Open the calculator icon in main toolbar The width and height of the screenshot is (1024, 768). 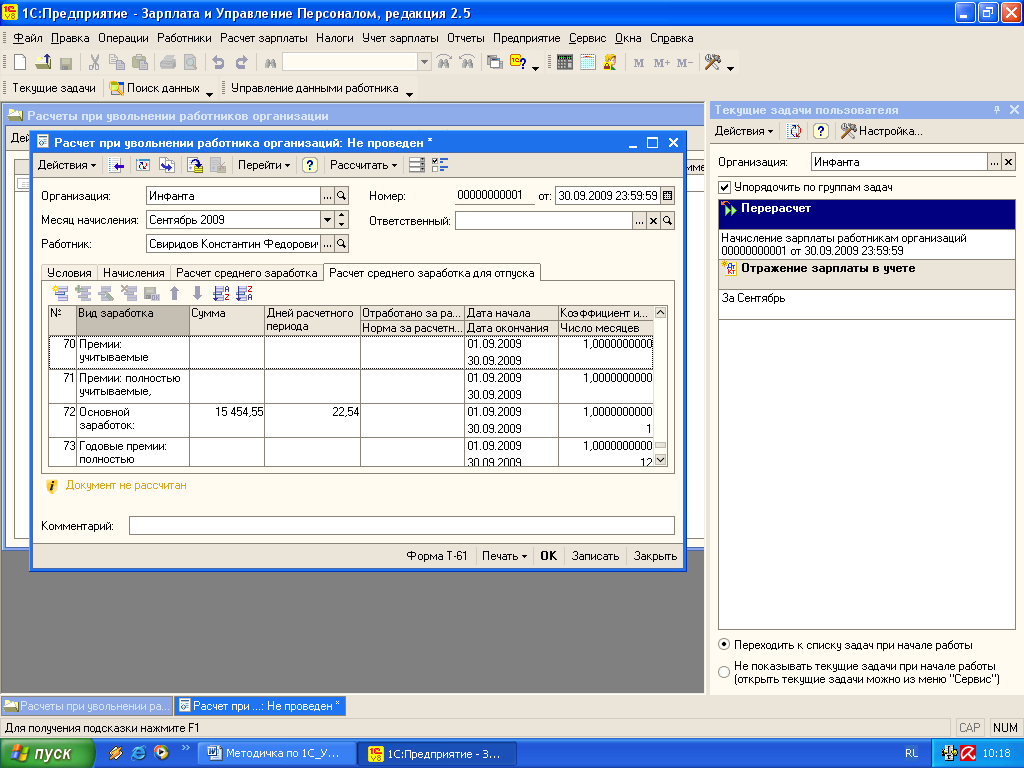(565, 63)
